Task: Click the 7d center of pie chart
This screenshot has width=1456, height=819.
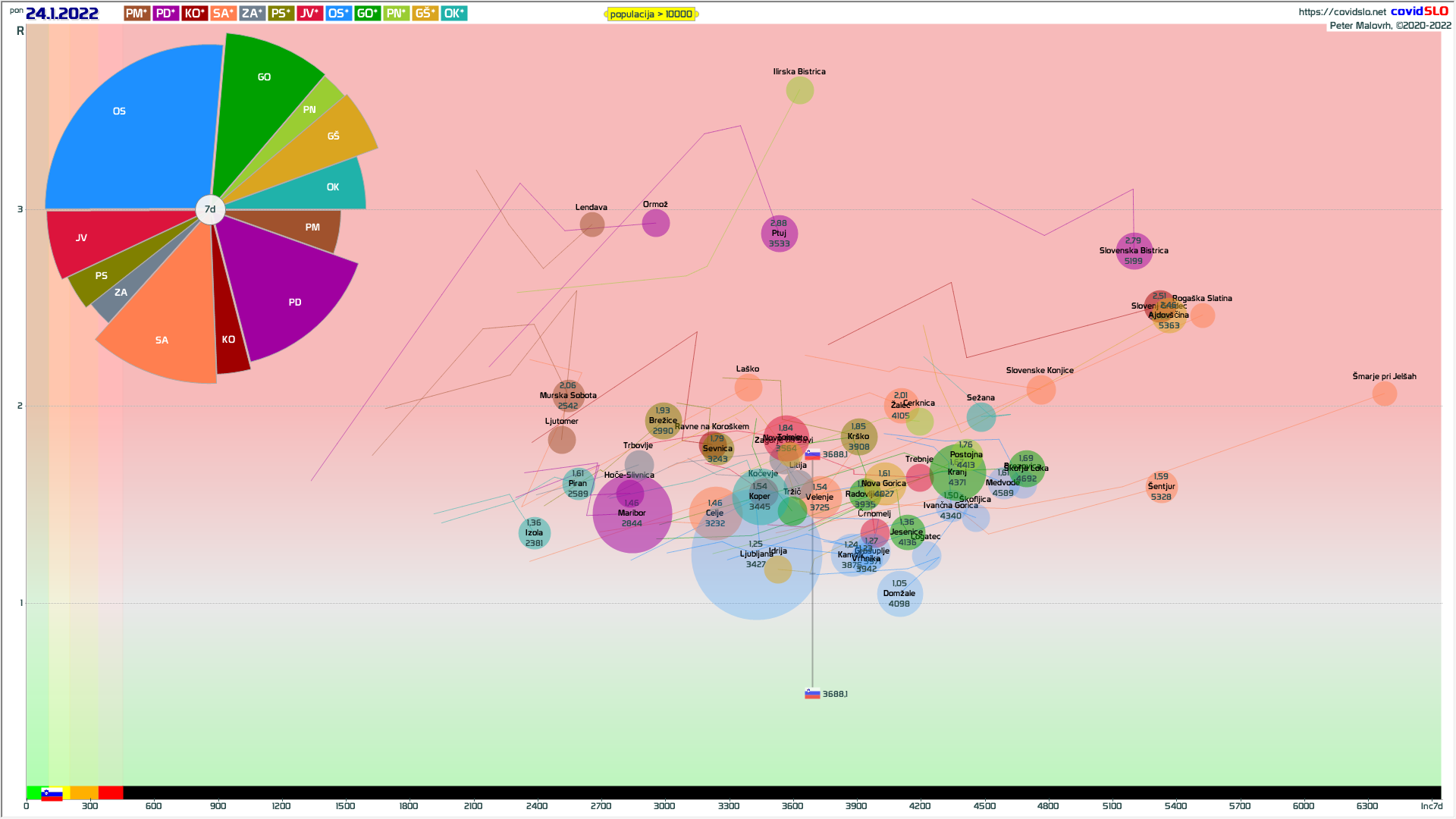Action: tap(210, 209)
